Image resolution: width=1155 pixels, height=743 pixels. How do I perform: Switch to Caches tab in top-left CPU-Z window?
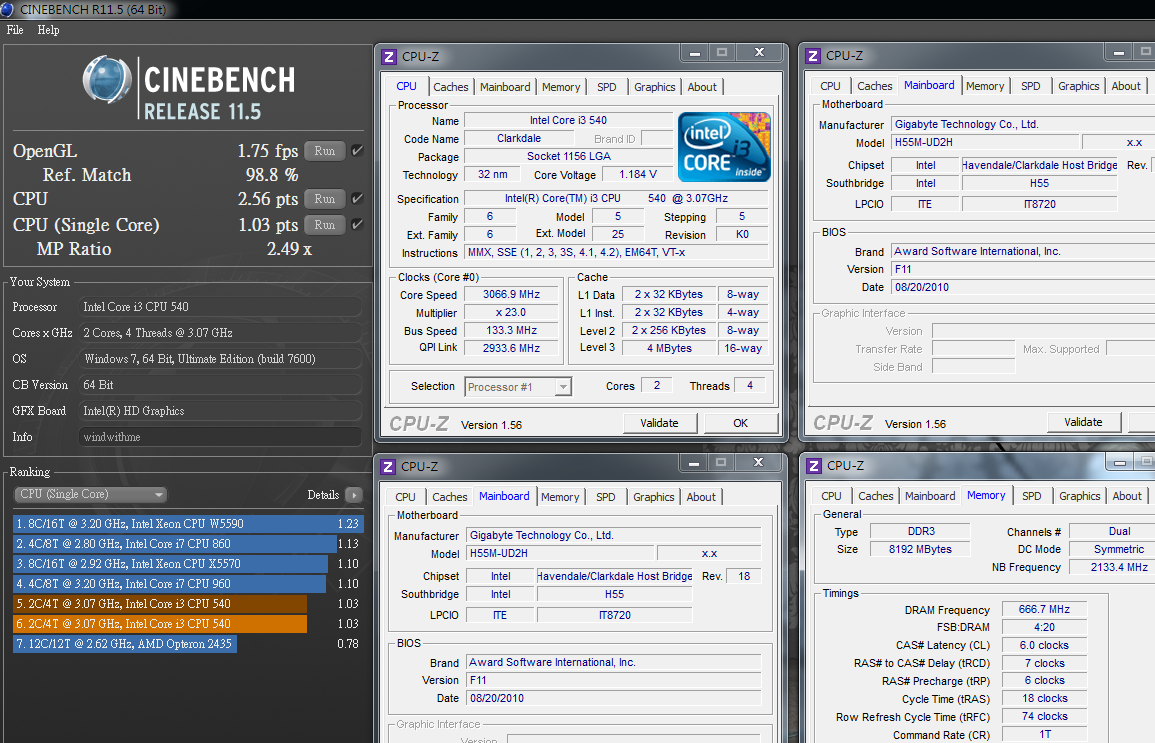click(x=451, y=87)
